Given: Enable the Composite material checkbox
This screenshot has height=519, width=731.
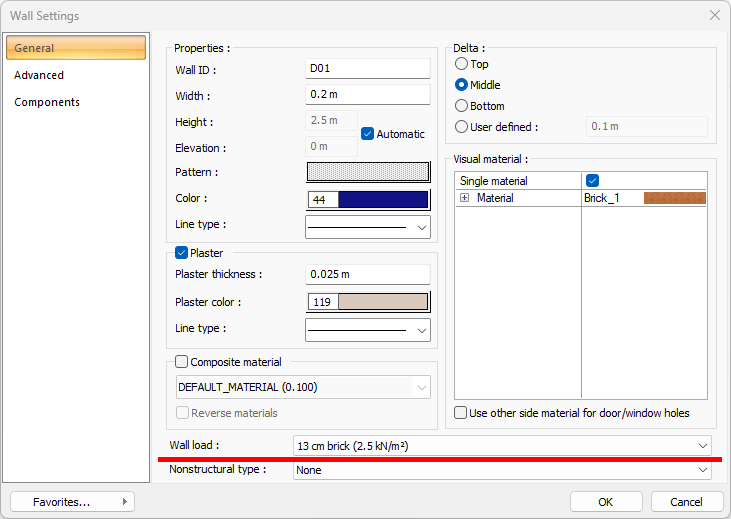Looking at the screenshot, I should pyautogui.click(x=181, y=362).
